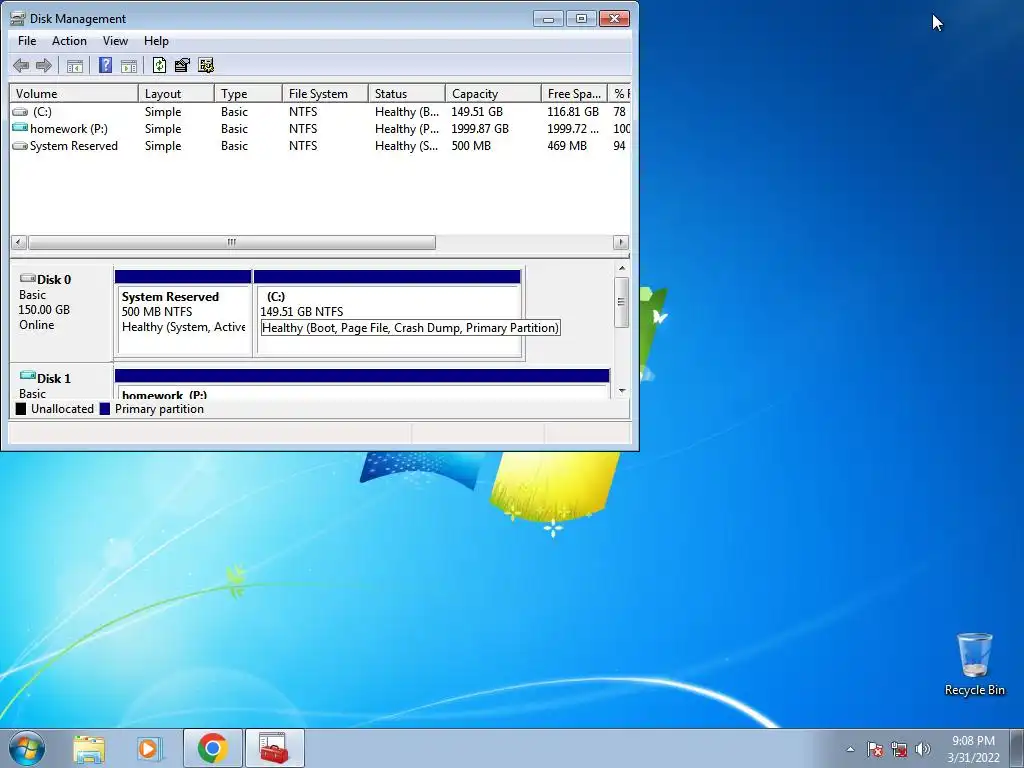The image size is (1024, 768).
Task: Click the Properties icon in the toolbar
Action: coord(182,65)
